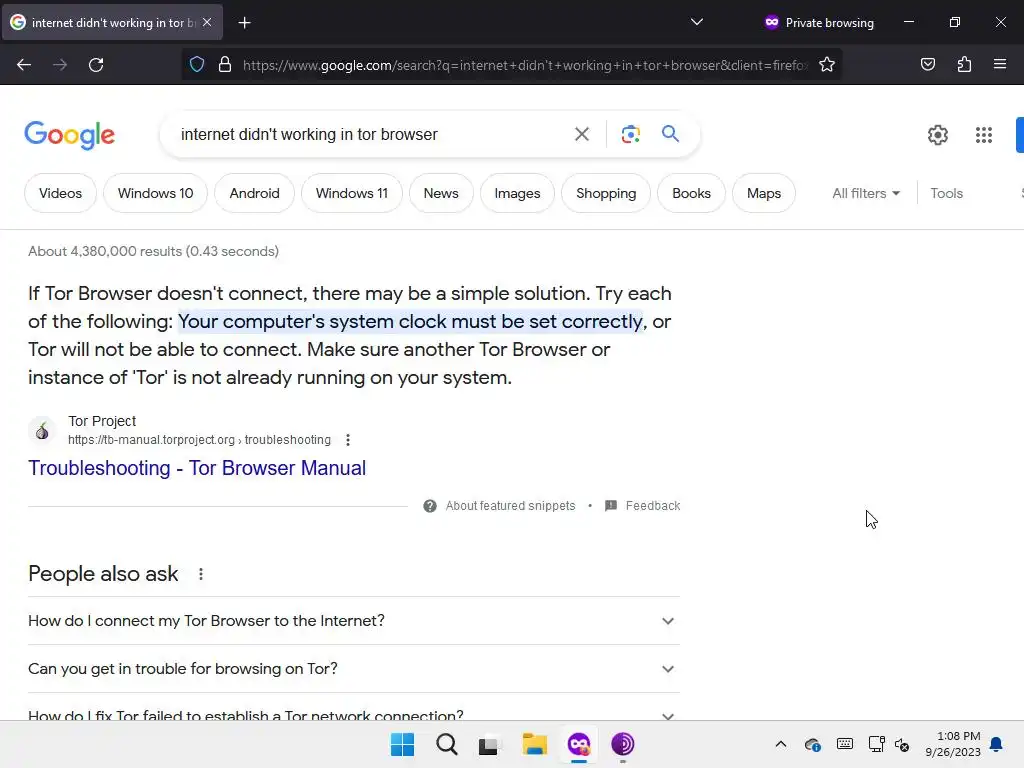Open more options for Tor Project result
The height and width of the screenshot is (768, 1024).
[x=348, y=440]
